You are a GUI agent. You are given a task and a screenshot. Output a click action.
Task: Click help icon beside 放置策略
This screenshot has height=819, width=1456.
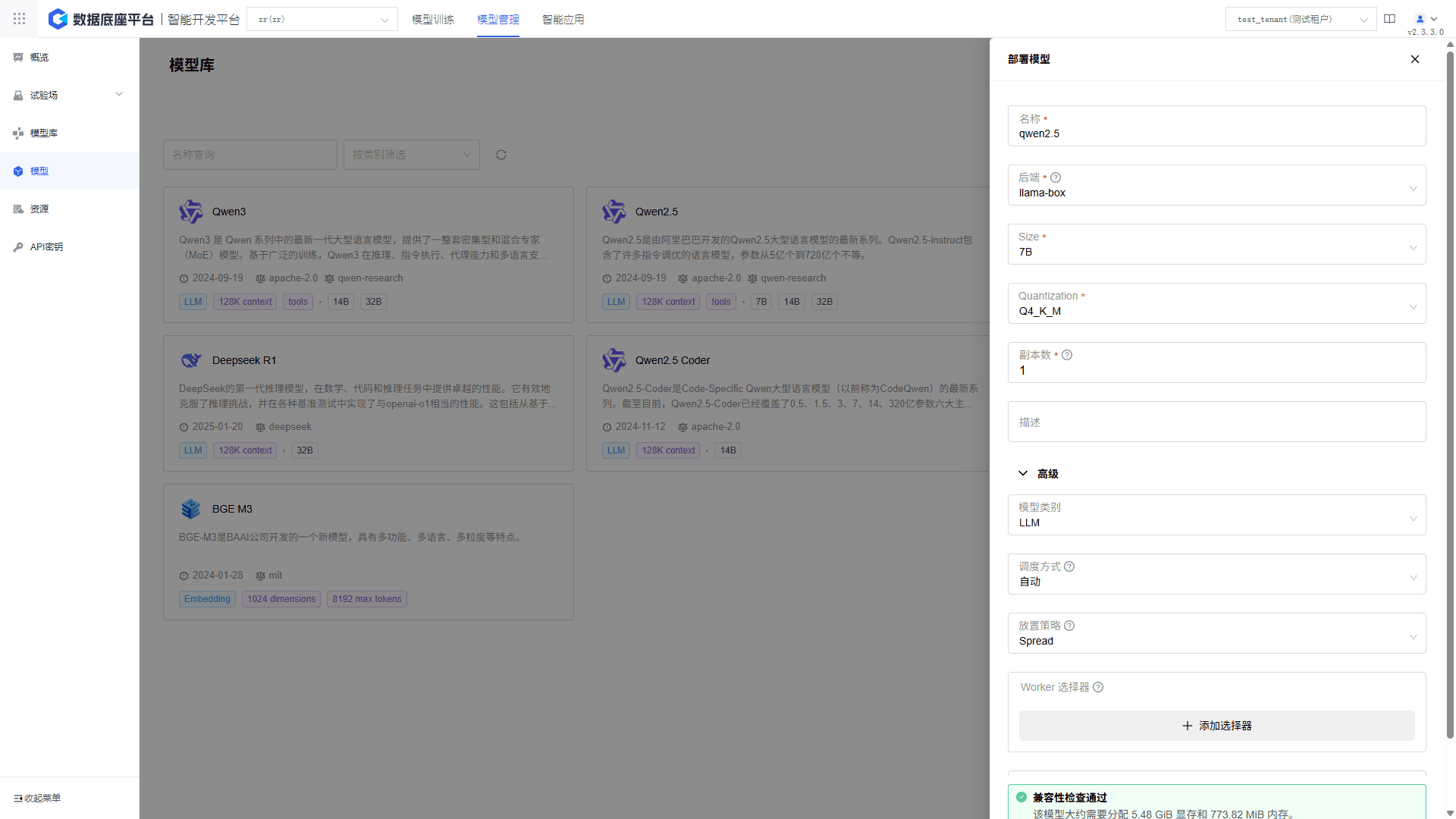pyautogui.click(x=1069, y=626)
